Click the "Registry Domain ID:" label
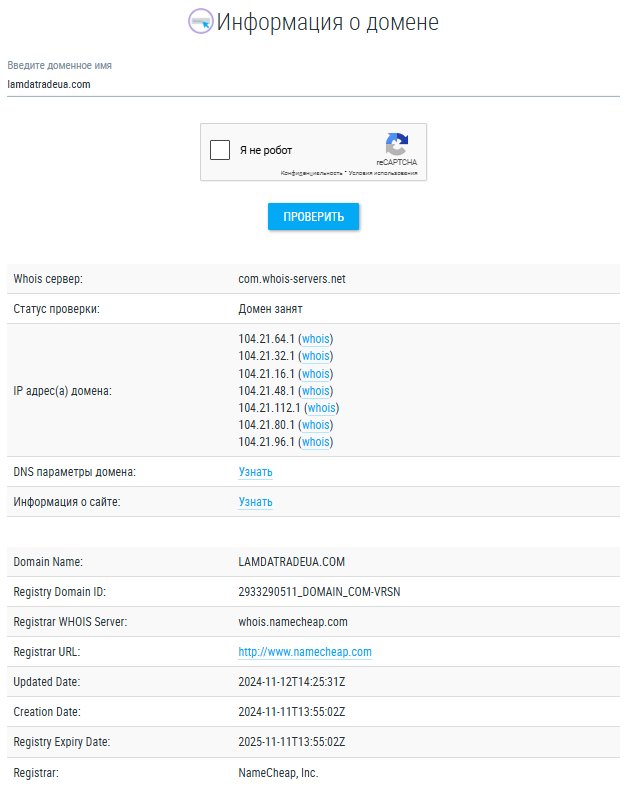627x787 pixels. coord(60,592)
